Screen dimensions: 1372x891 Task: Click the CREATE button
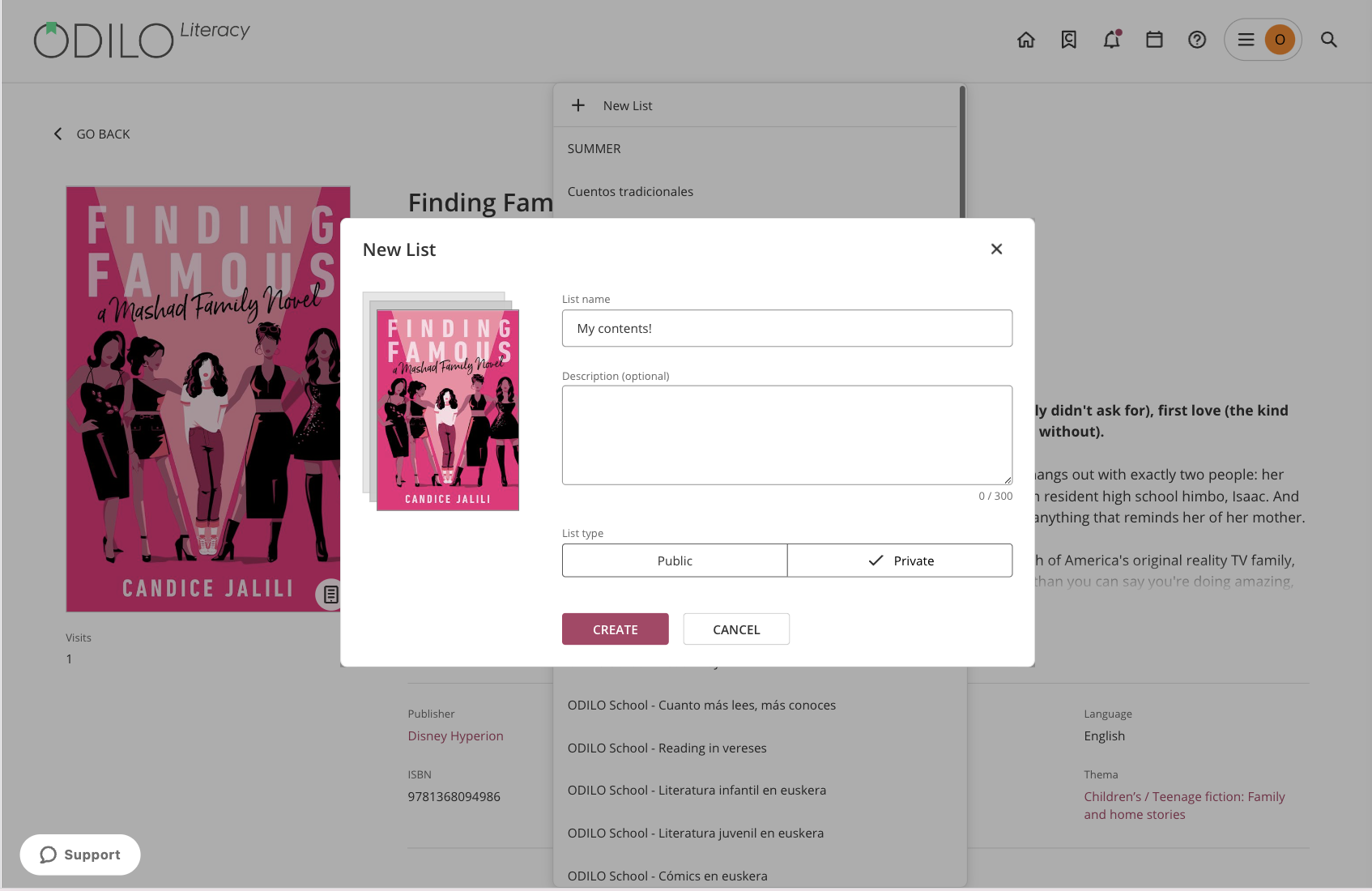(616, 629)
